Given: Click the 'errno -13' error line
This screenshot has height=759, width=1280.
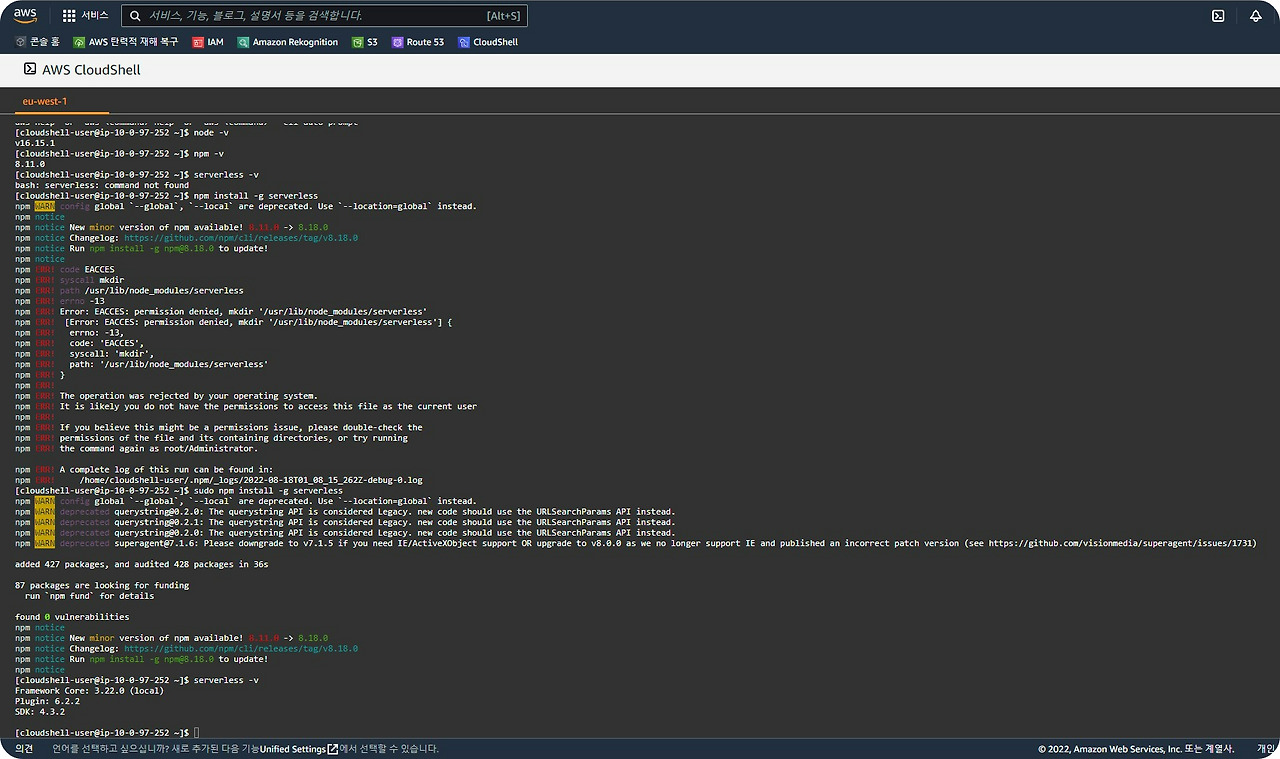Looking at the screenshot, I should click(x=60, y=301).
